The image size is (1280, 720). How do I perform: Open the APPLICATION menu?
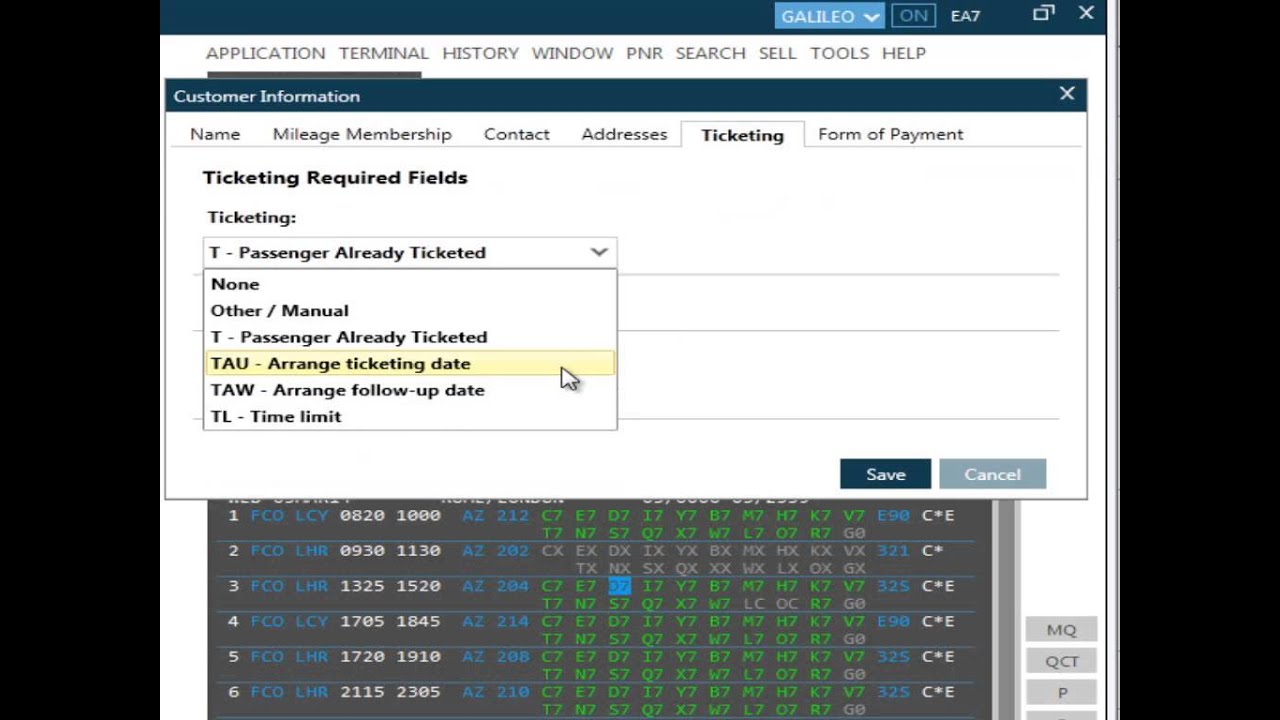pos(265,53)
